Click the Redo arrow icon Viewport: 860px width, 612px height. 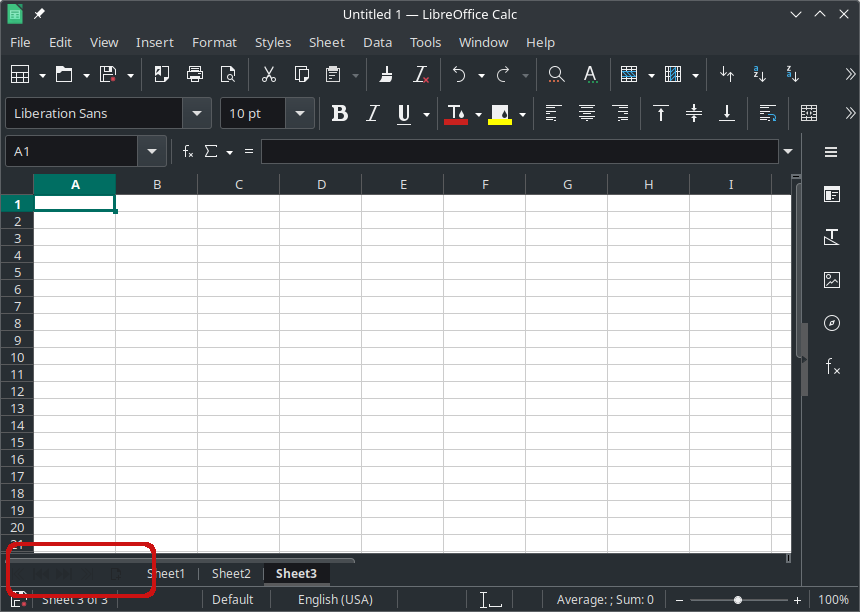pos(503,74)
